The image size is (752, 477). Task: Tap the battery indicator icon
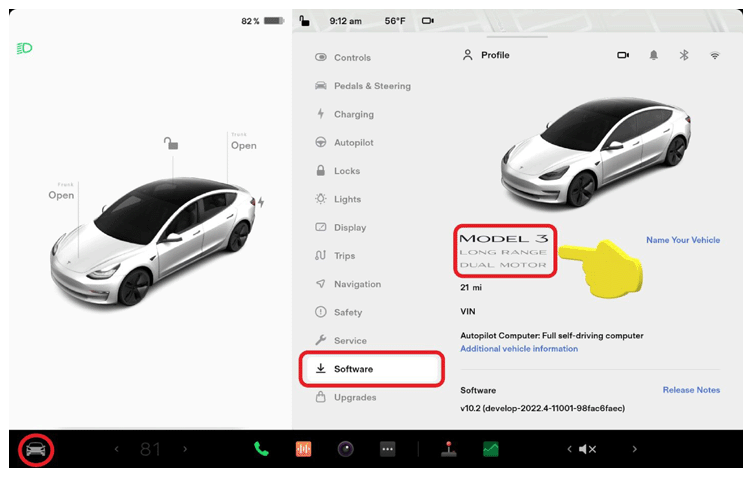click(274, 21)
